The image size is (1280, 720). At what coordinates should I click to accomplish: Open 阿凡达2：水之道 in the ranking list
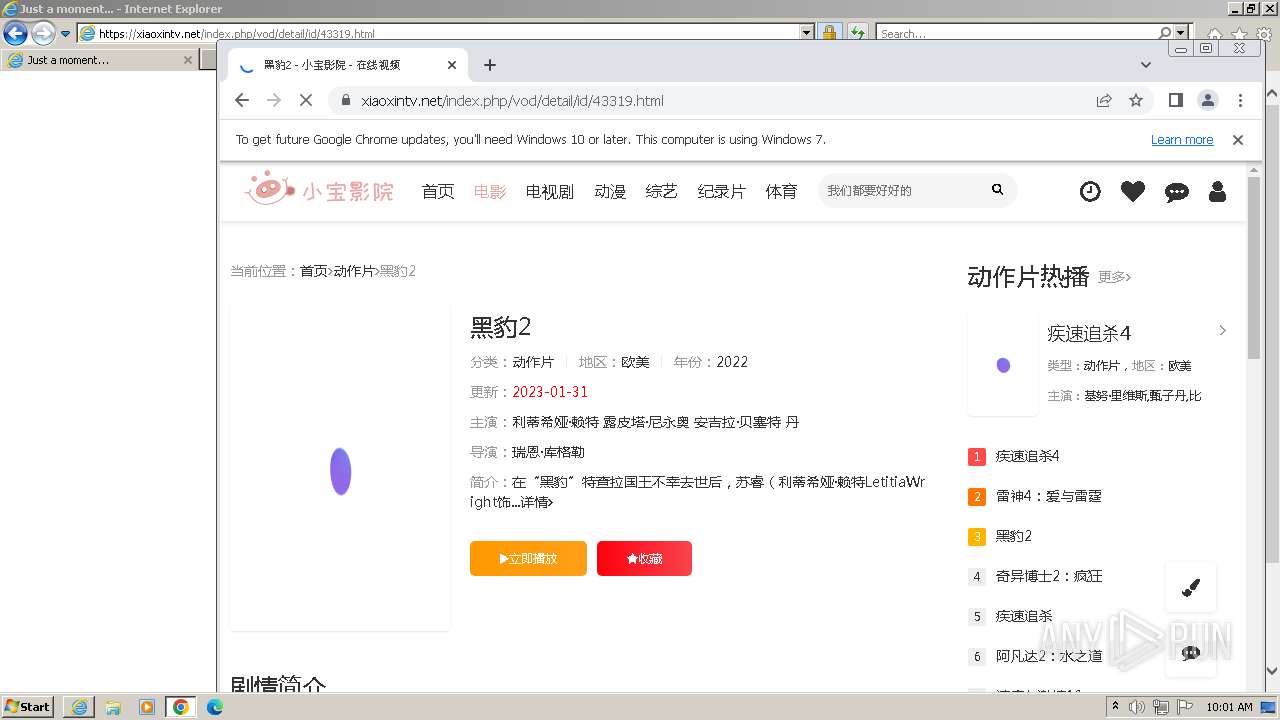coord(1048,656)
